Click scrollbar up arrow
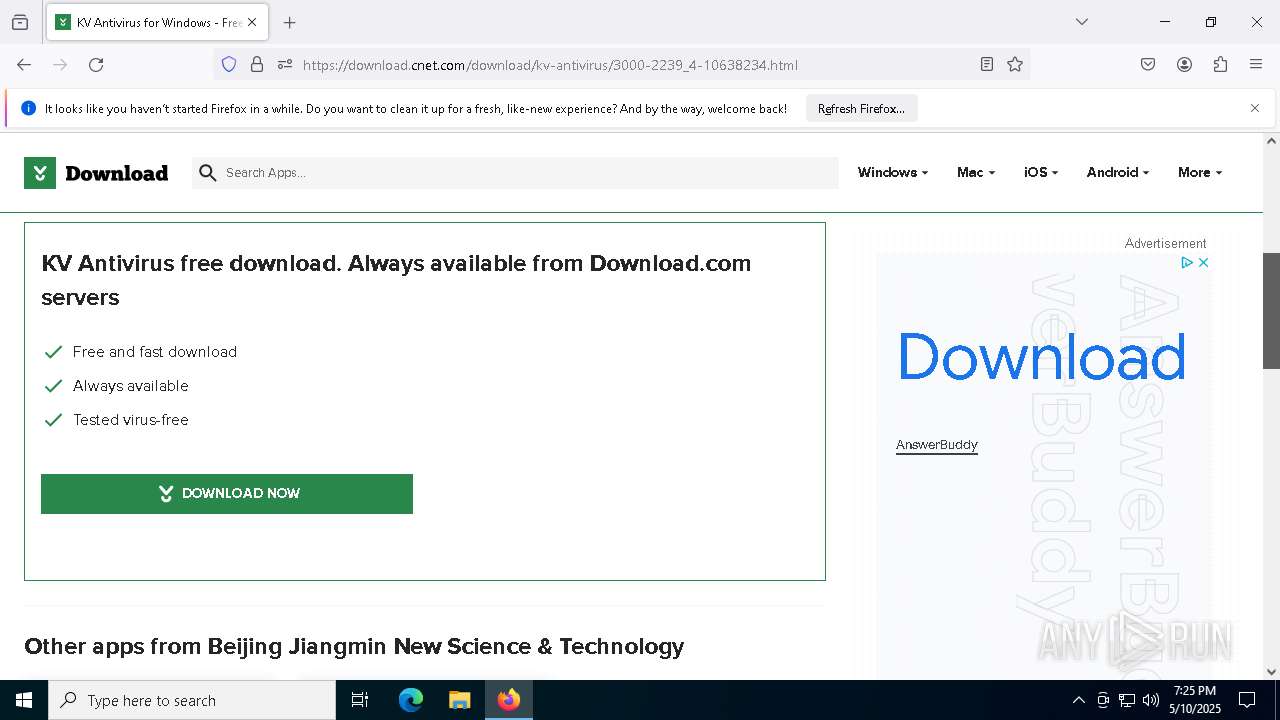Image resolution: width=1280 pixels, height=720 pixels. 1271,141
